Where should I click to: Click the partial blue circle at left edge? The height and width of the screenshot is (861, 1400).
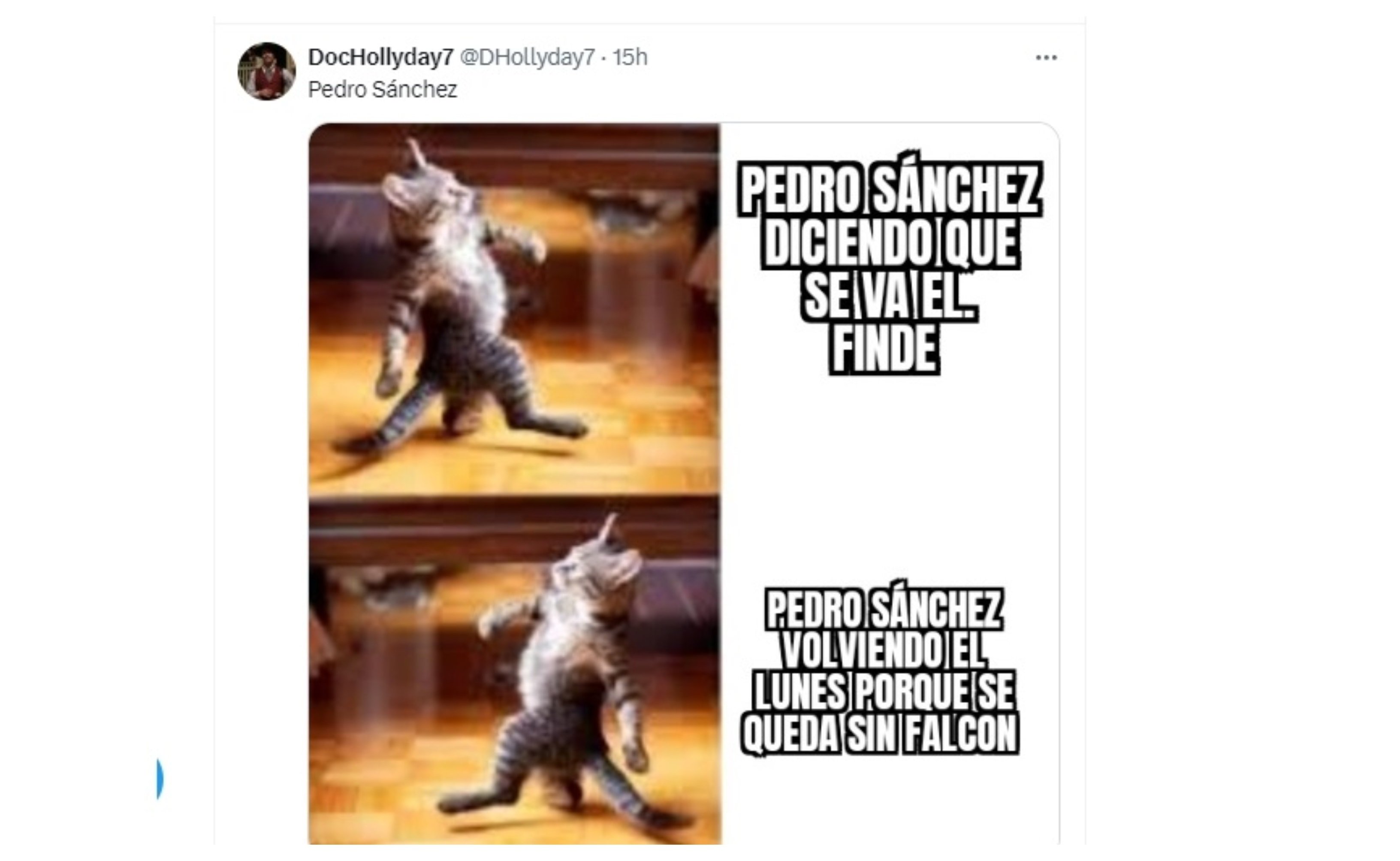(x=160, y=779)
